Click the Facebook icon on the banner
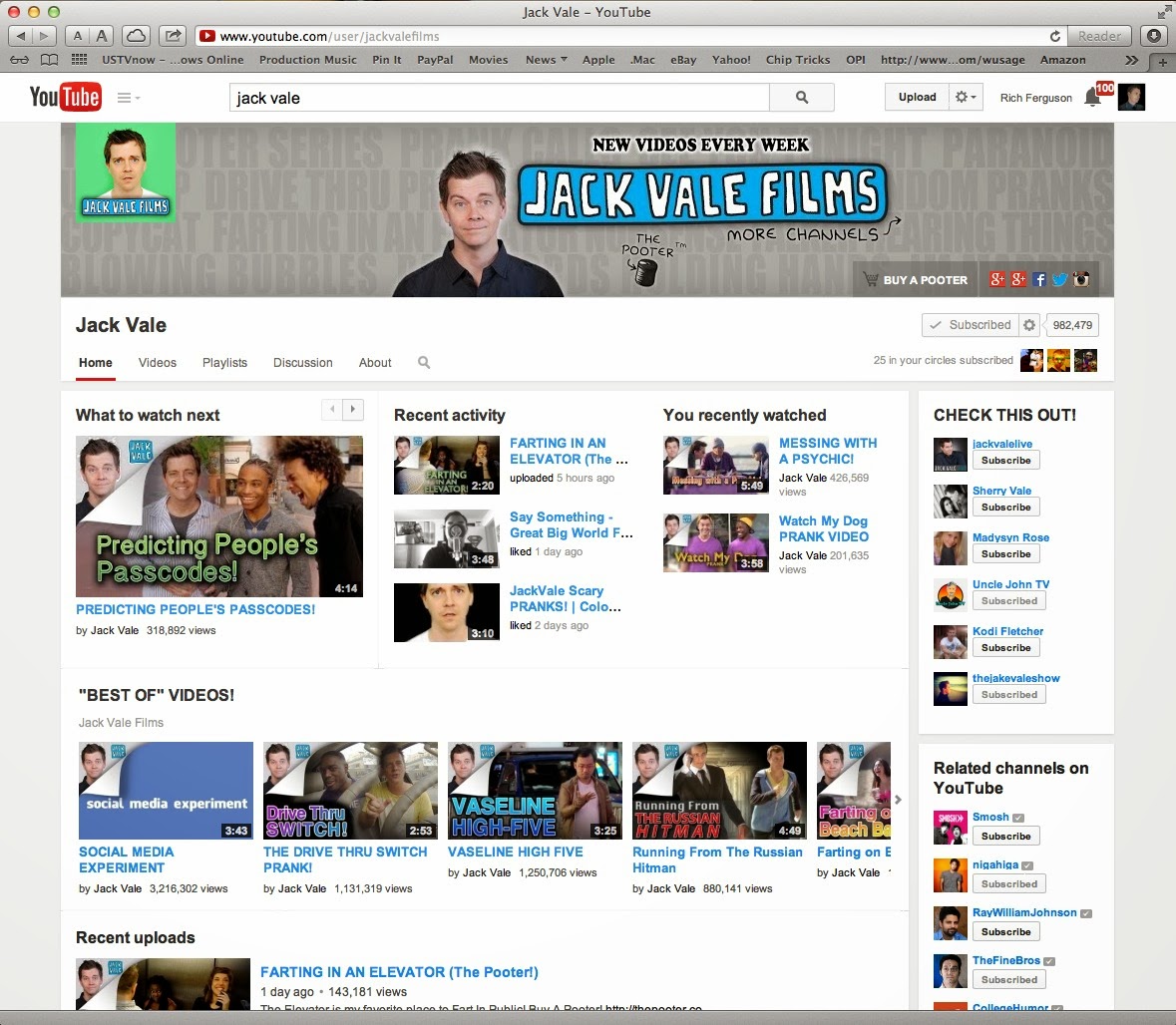Image resolution: width=1176 pixels, height=1025 pixels. coord(1038,280)
